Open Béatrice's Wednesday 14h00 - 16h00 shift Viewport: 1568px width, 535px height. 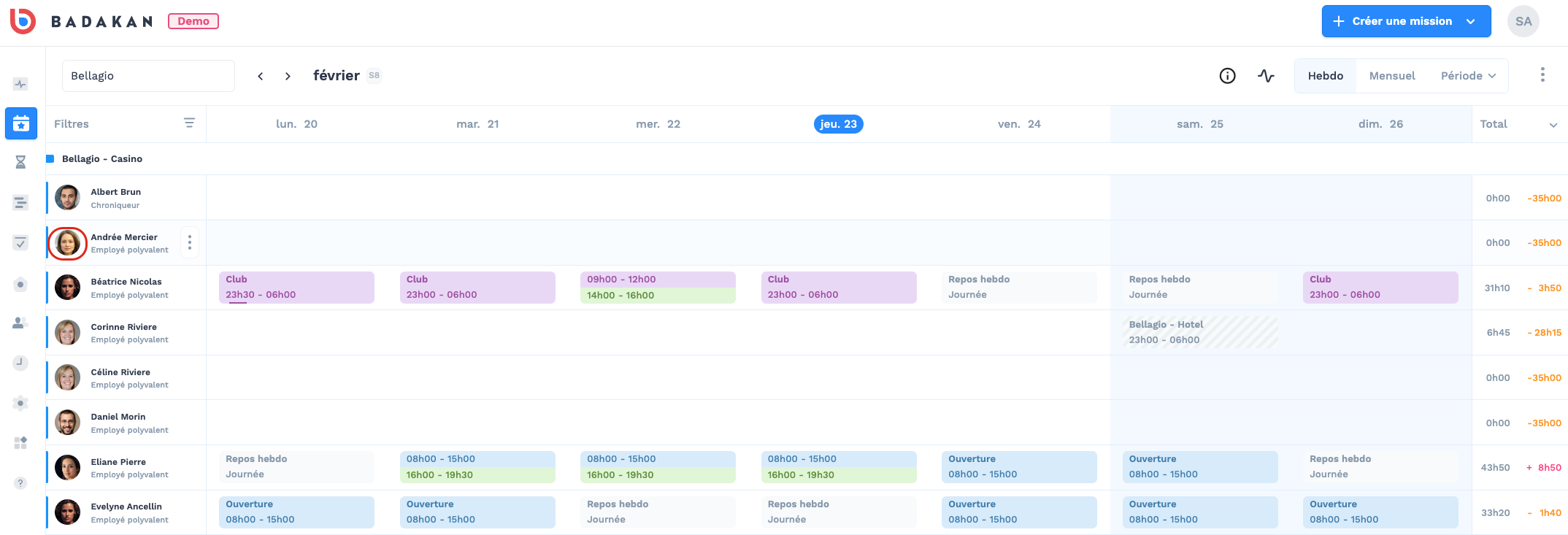(x=658, y=296)
